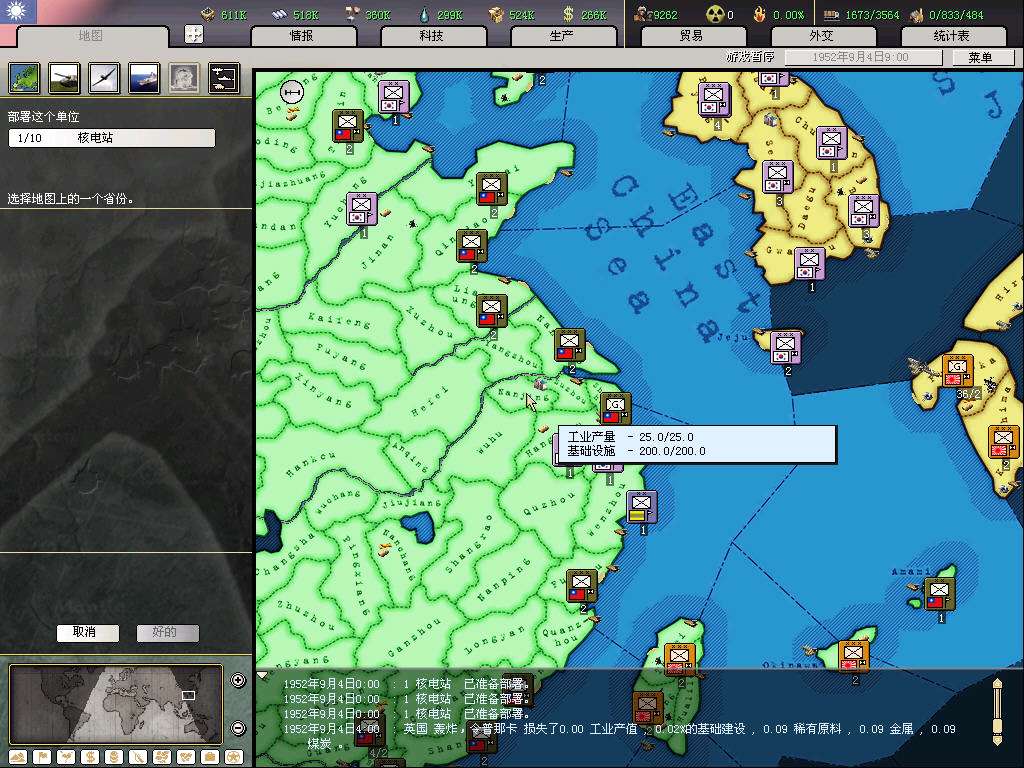1024x768 pixels.
Task: Open the land units tank icon
Action: (65, 78)
